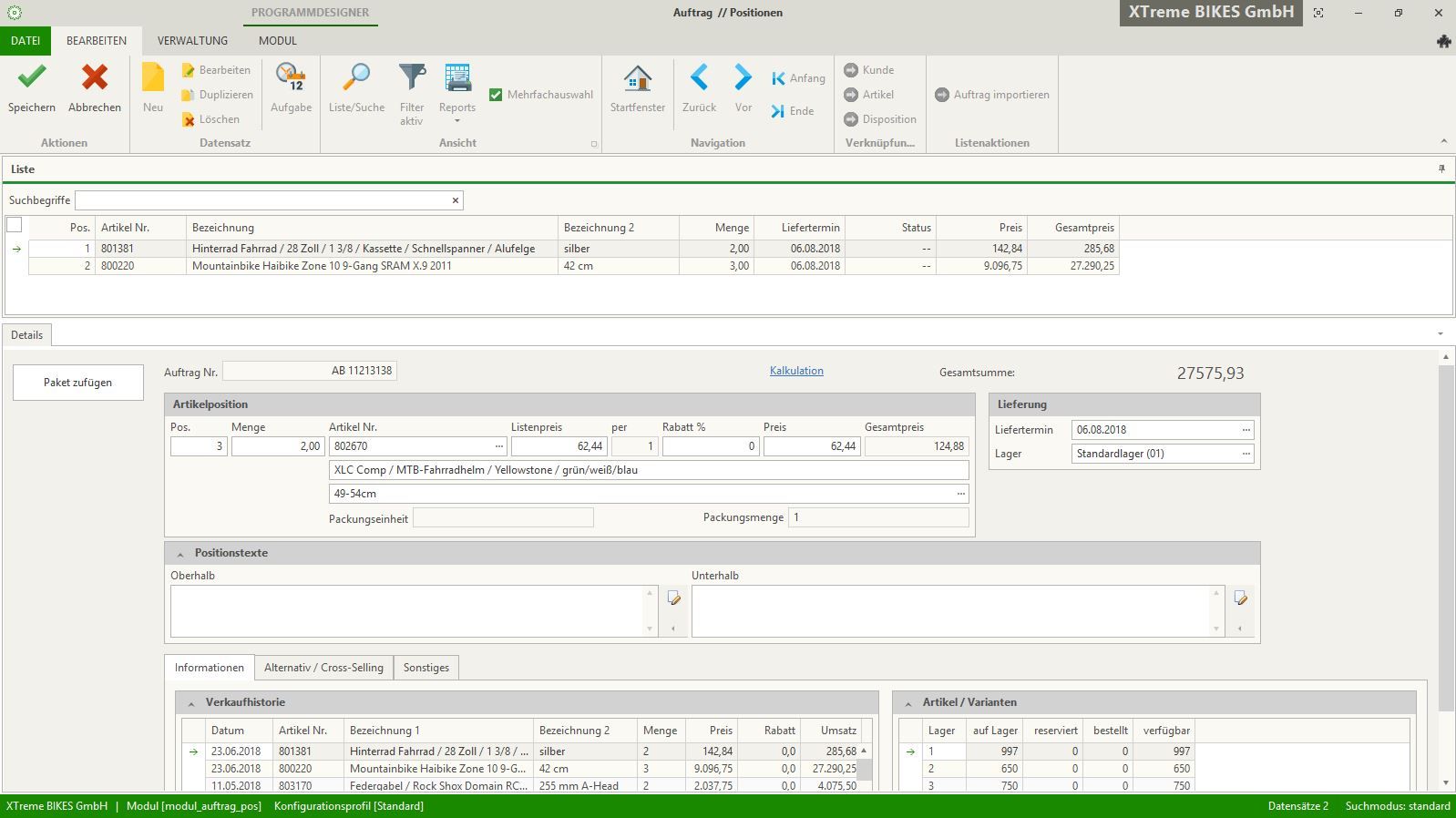Toggle the Filter aktiv funnel icon
1456x818 pixels.
tap(412, 78)
